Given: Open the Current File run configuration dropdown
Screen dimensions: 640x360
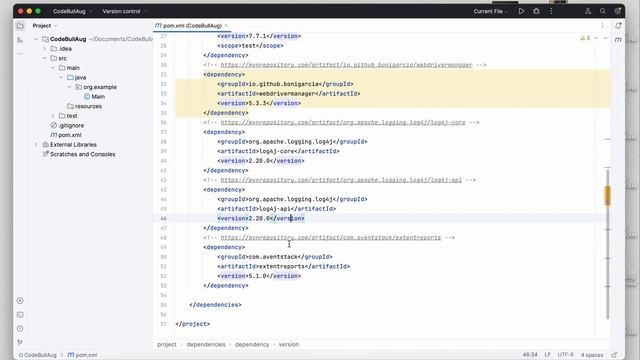Looking at the screenshot, I should coord(491,11).
